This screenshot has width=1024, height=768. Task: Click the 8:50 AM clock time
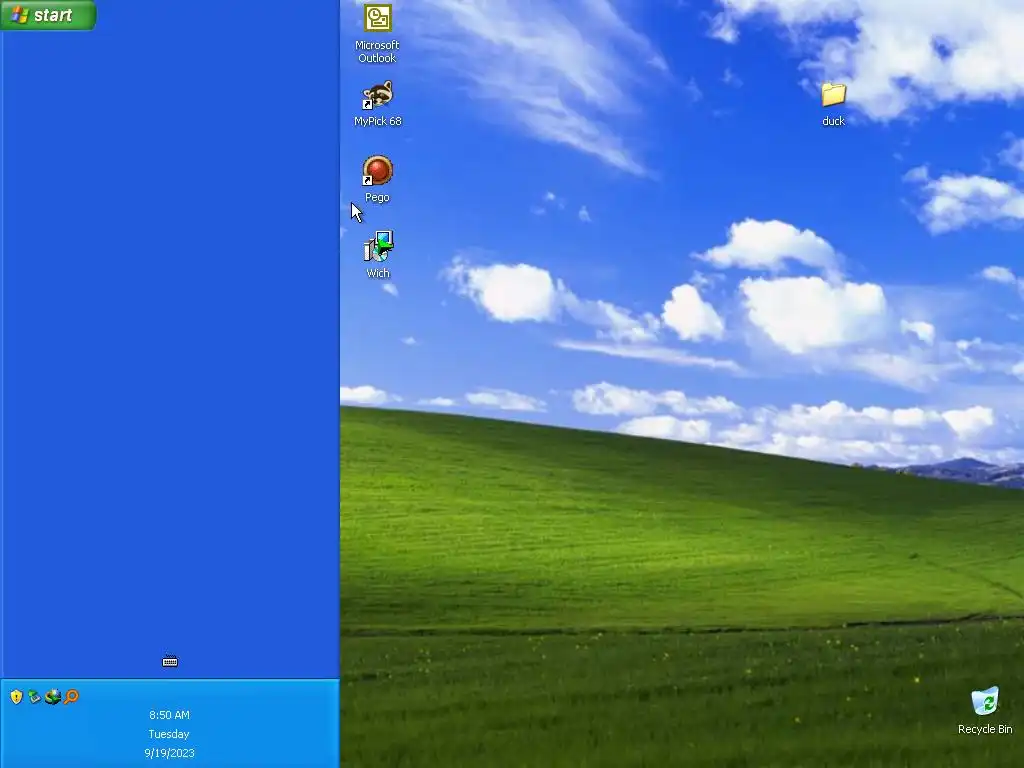(x=169, y=715)
